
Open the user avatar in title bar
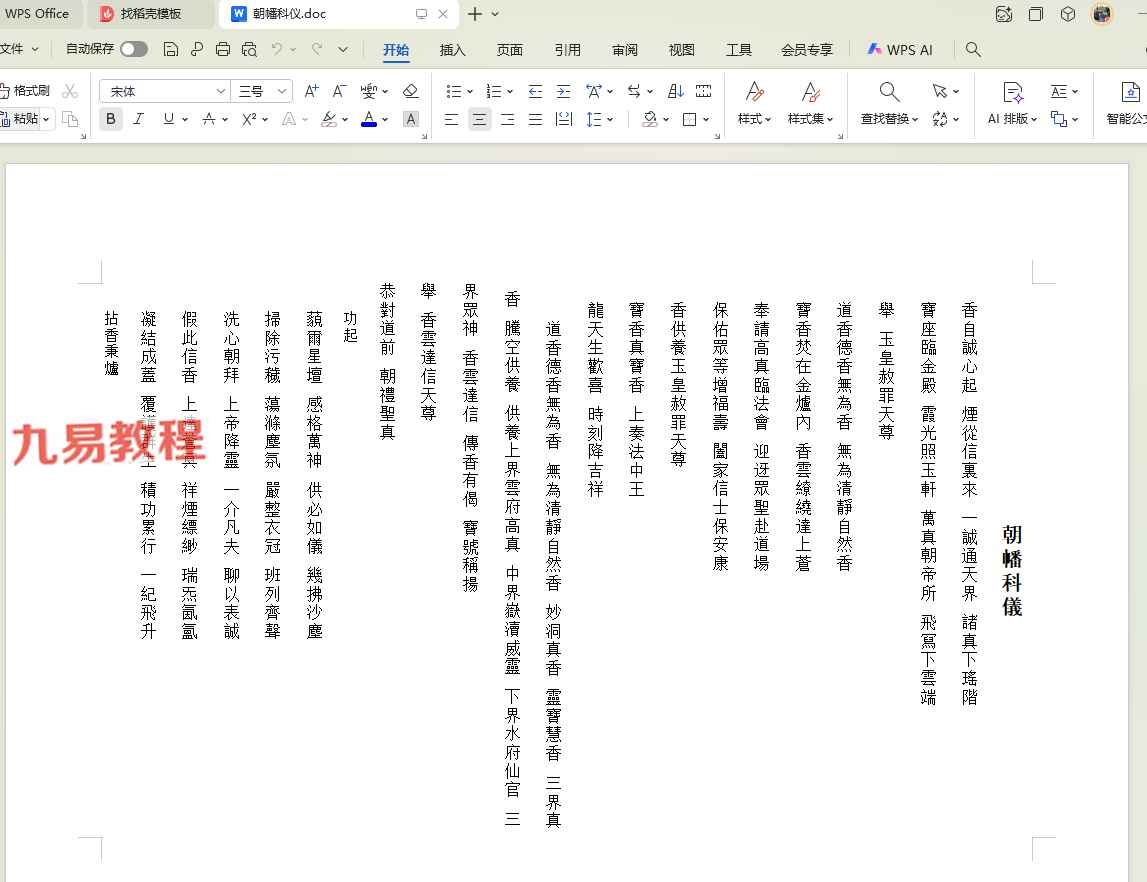(x=1102, y=13)
